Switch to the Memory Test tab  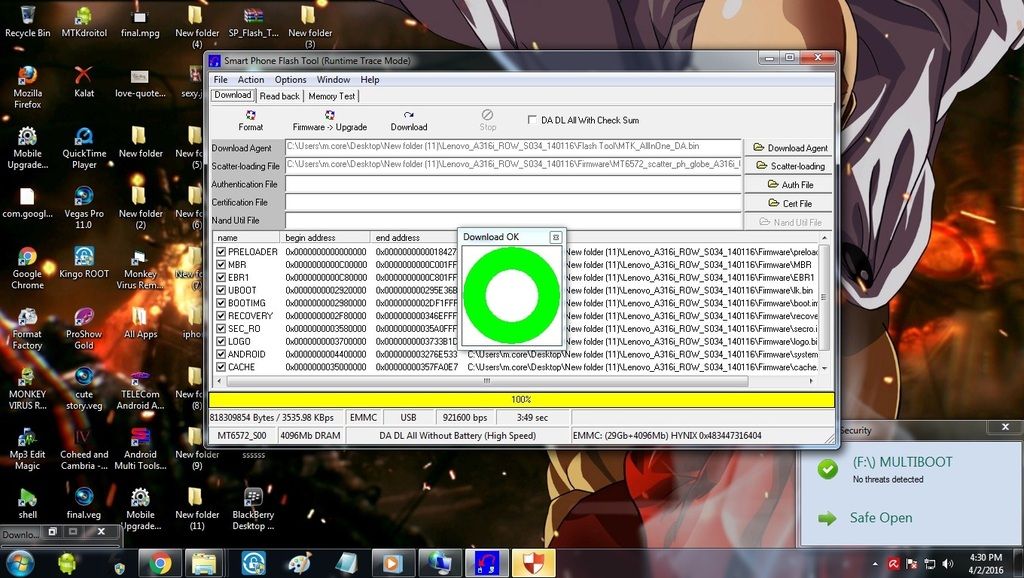(x=331, y=96)
